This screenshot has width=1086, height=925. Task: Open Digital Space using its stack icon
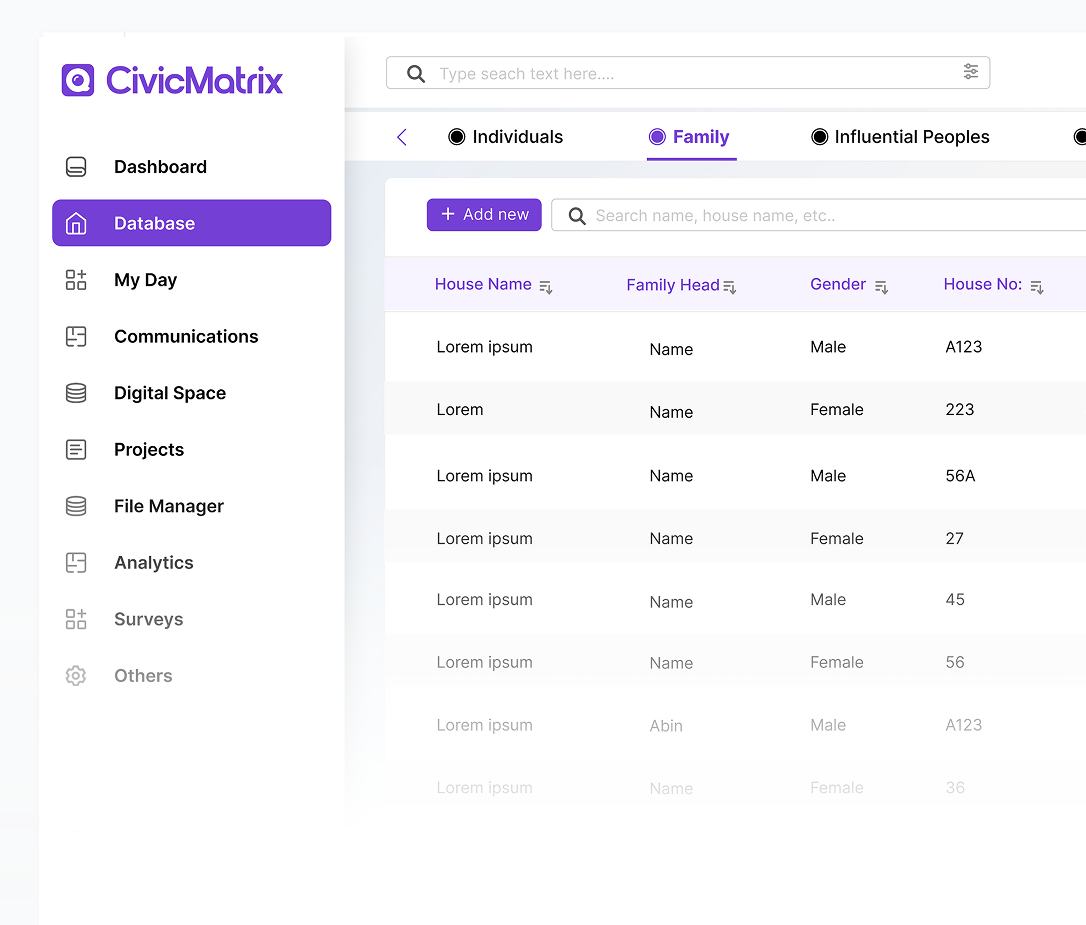click(x=76, y=393)
